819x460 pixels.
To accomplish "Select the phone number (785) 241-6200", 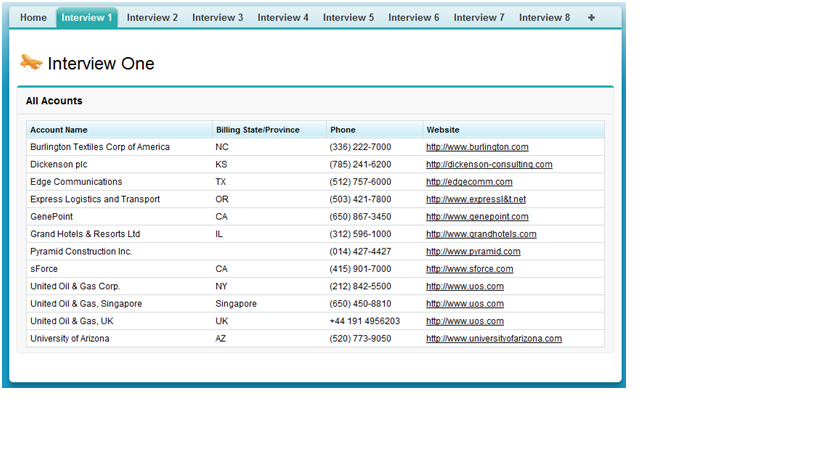I will click(x=360, y=164).
